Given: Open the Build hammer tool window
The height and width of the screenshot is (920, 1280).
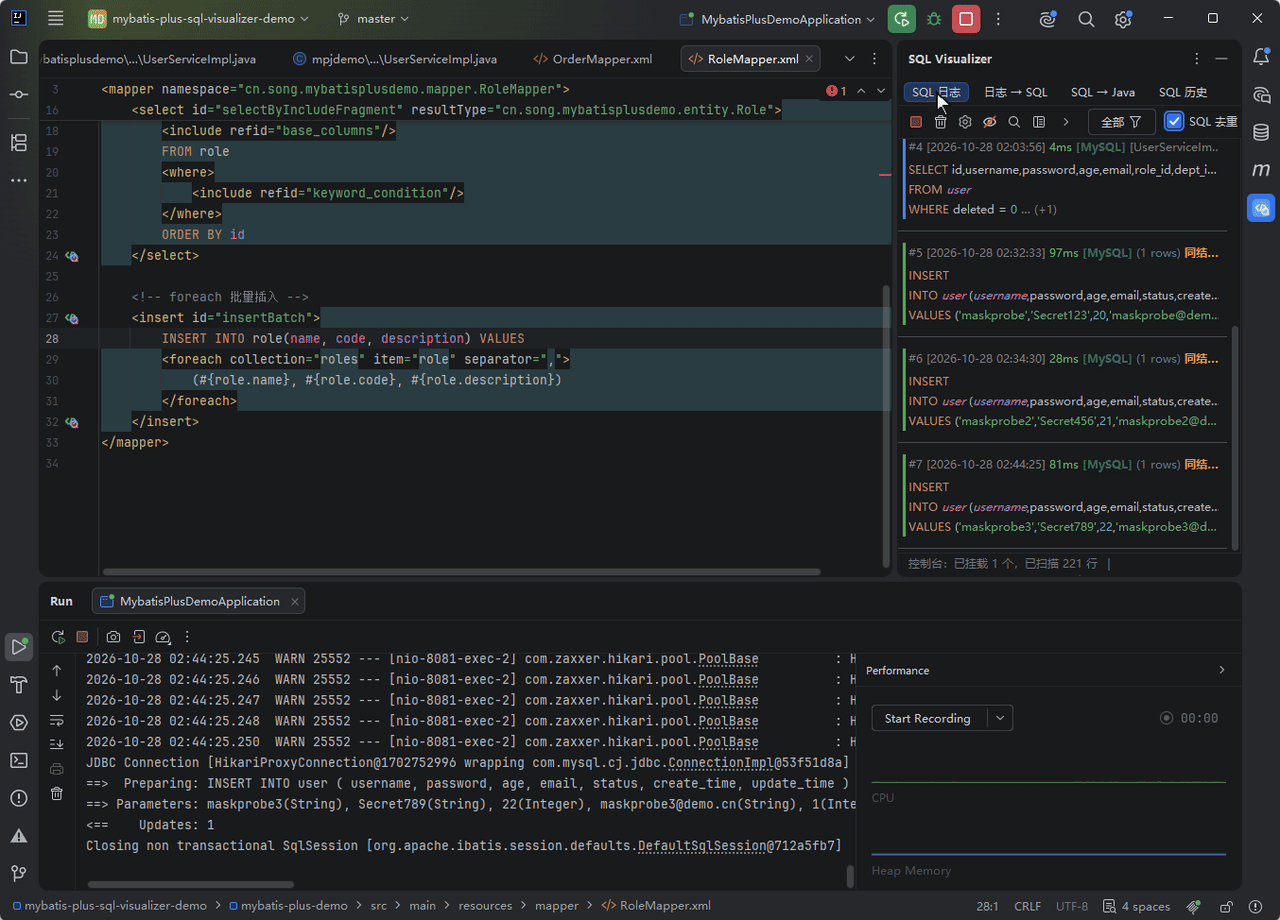Looking at the screenshot, I should 19,684.
